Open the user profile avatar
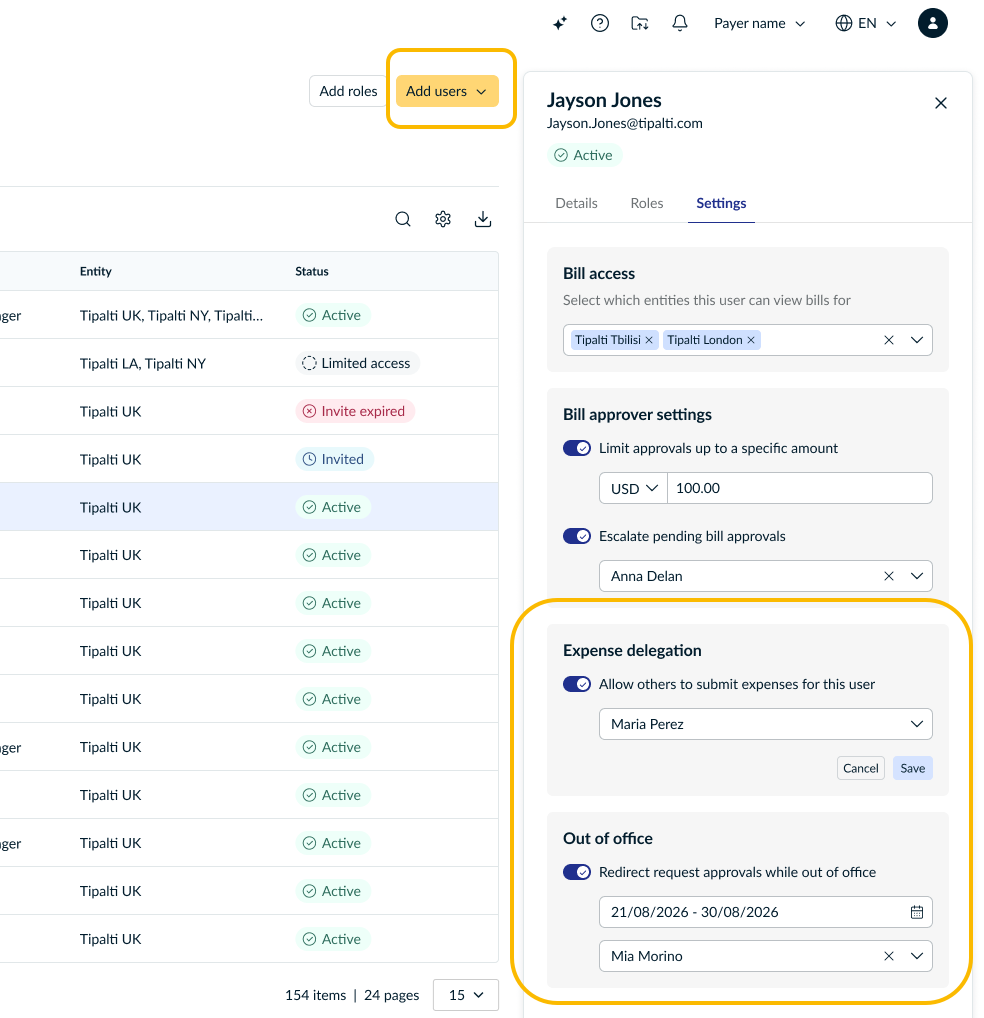The width and height of the screenshot is (984, 1018). pos(933,23)
